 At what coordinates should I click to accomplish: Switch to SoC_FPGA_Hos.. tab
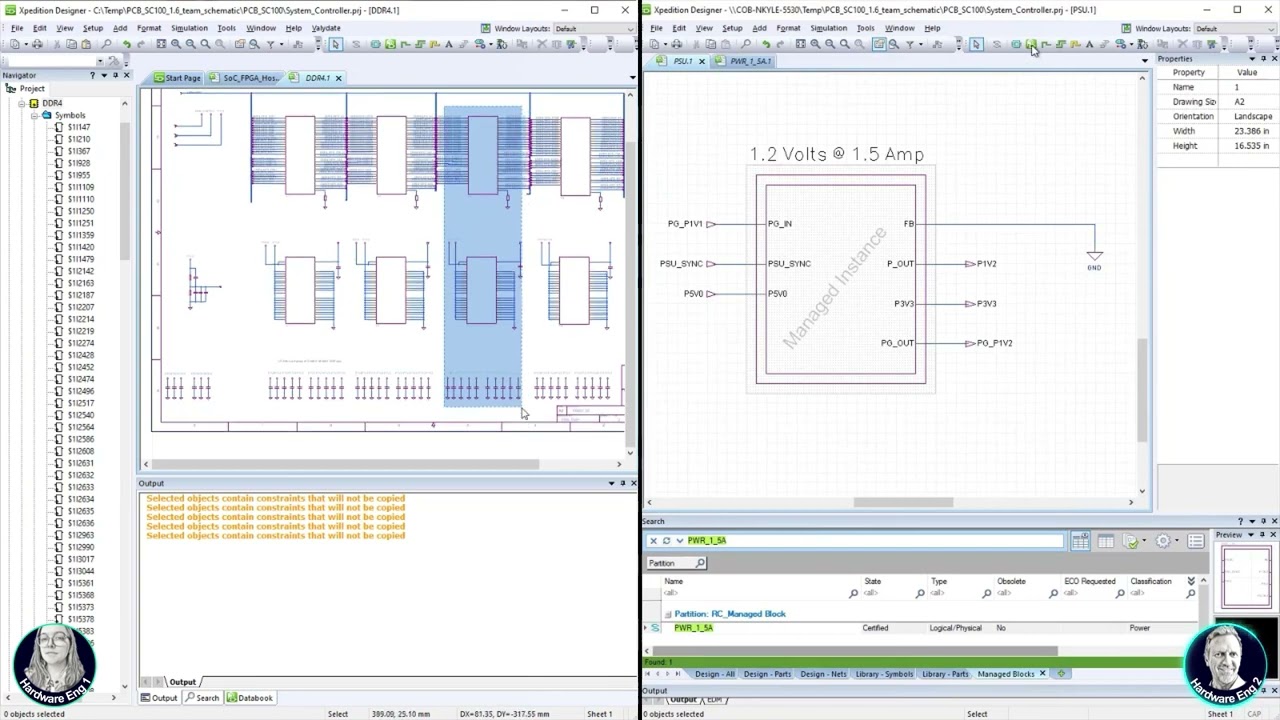[246, 77]
